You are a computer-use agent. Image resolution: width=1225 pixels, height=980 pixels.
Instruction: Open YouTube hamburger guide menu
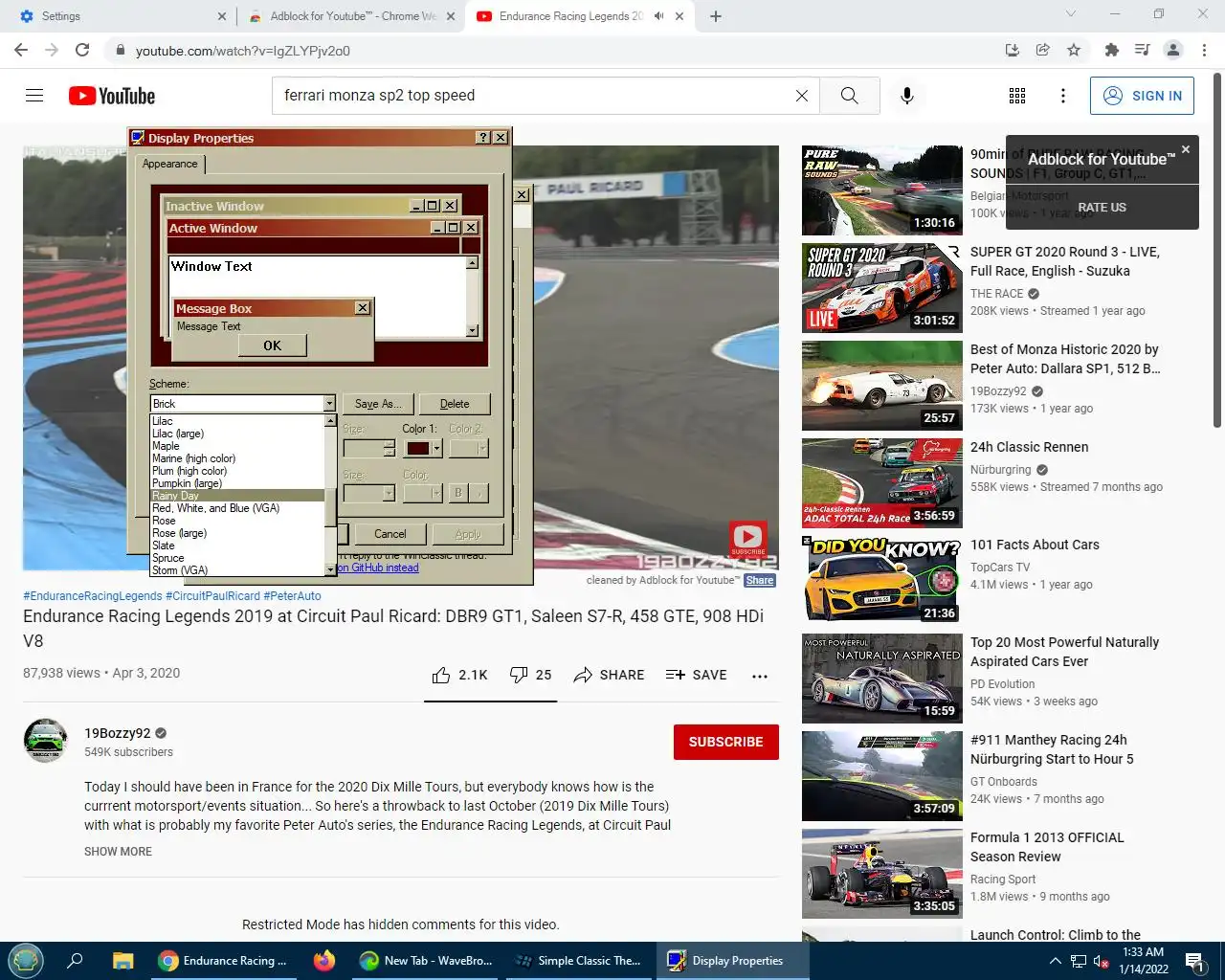coord(34,96)
